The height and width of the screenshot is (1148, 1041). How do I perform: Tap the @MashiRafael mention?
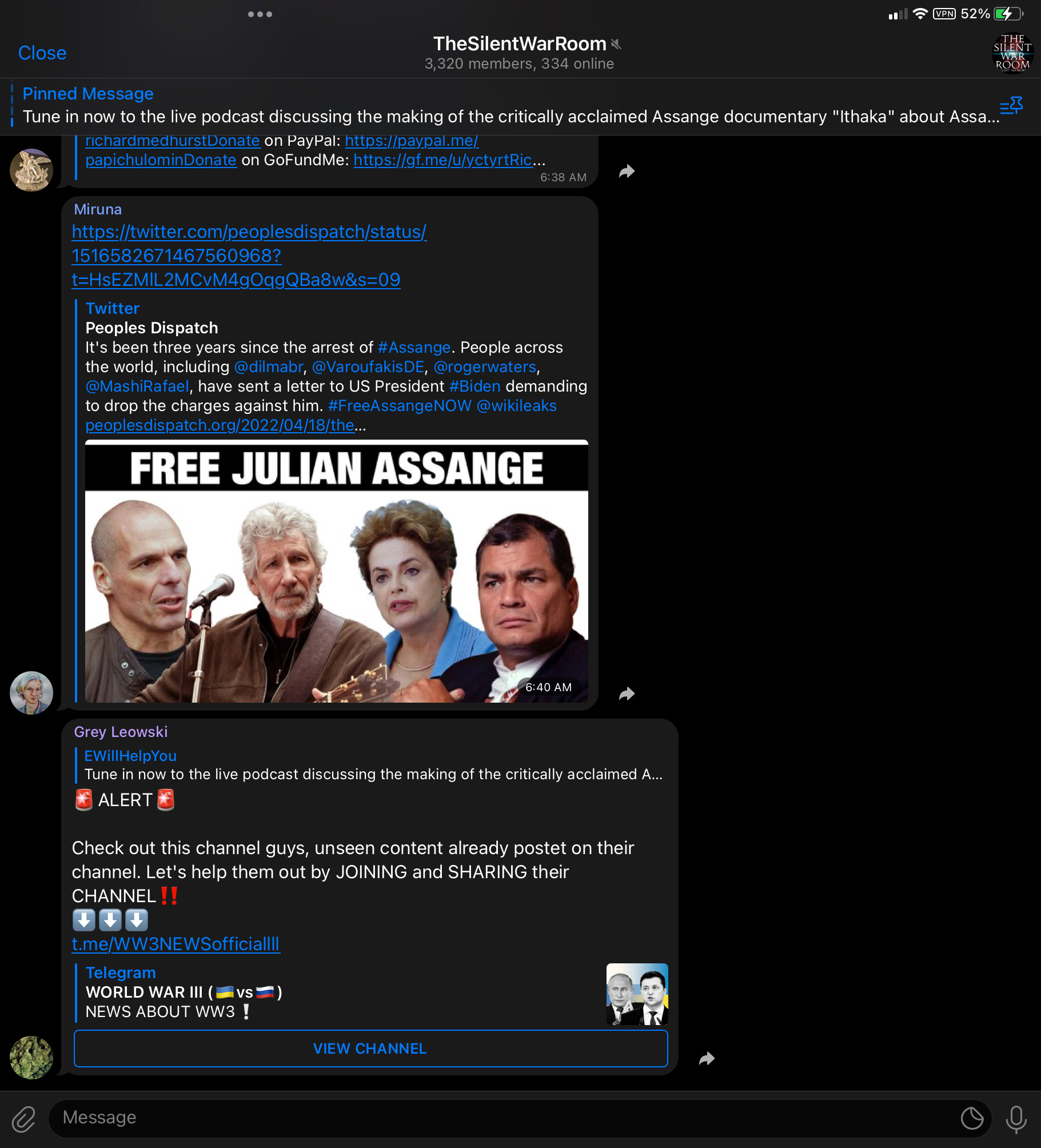tap(137, 386)
